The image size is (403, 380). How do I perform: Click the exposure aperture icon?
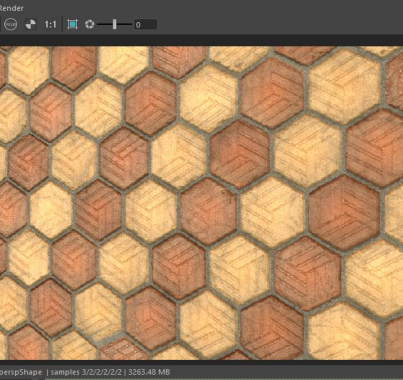point(89,24)
